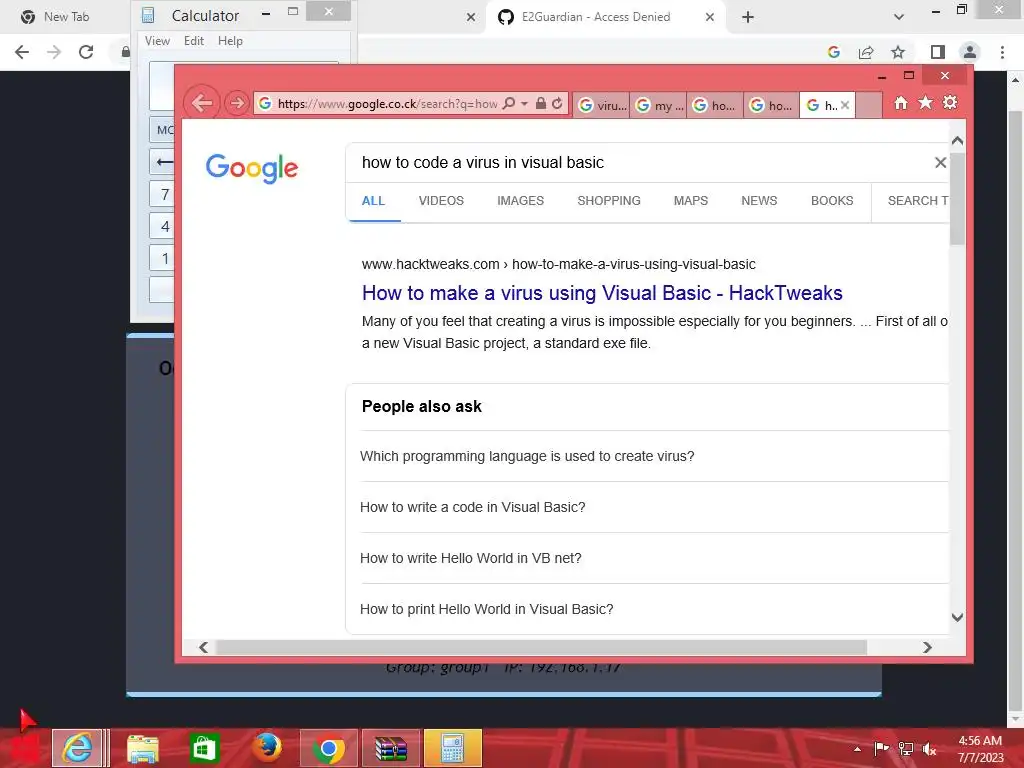
Task: Open SEARCH TOOLS option
Action: [918, 200]
